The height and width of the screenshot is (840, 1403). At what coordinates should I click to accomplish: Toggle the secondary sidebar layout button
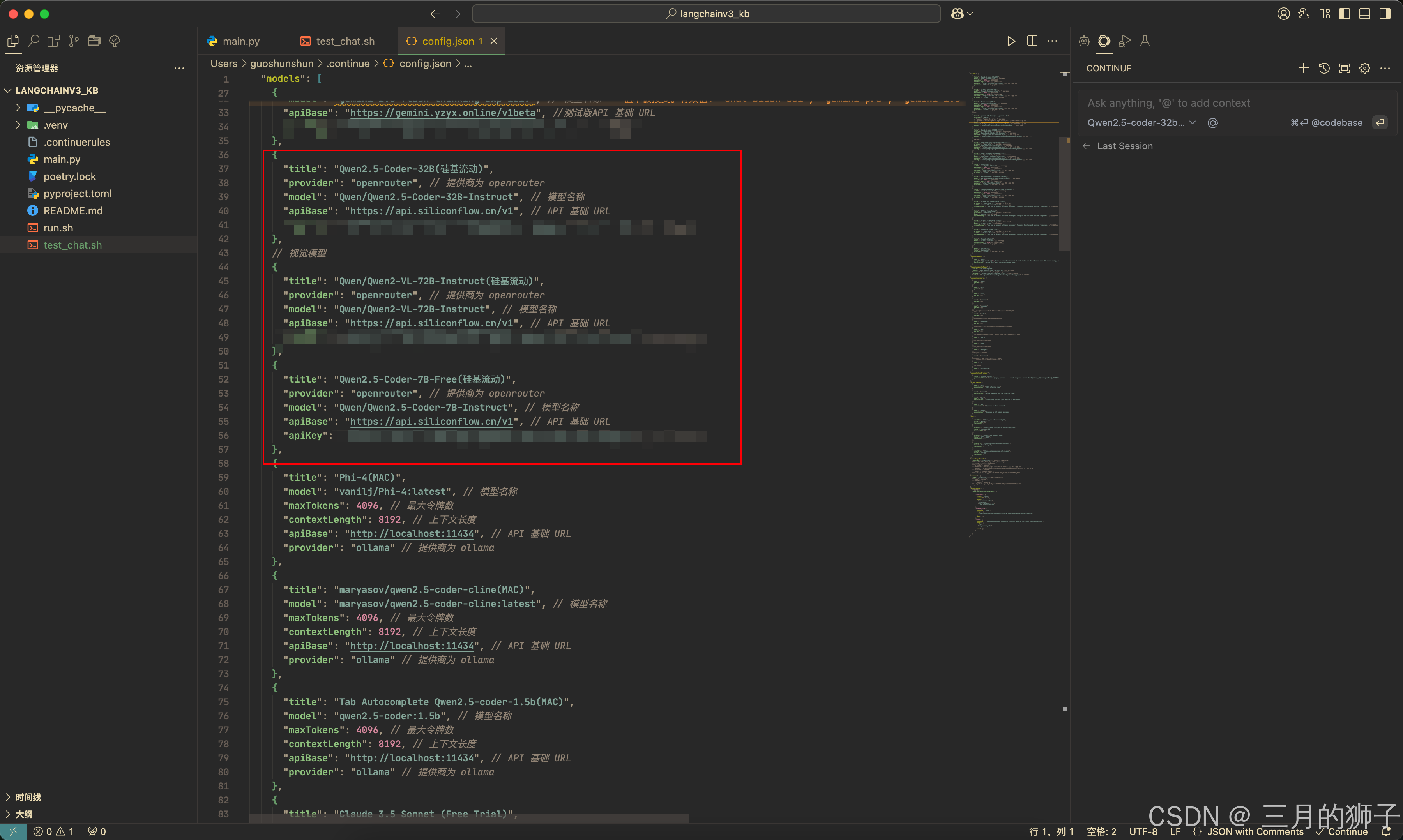pyautogui.click(x=1385, y=14)
